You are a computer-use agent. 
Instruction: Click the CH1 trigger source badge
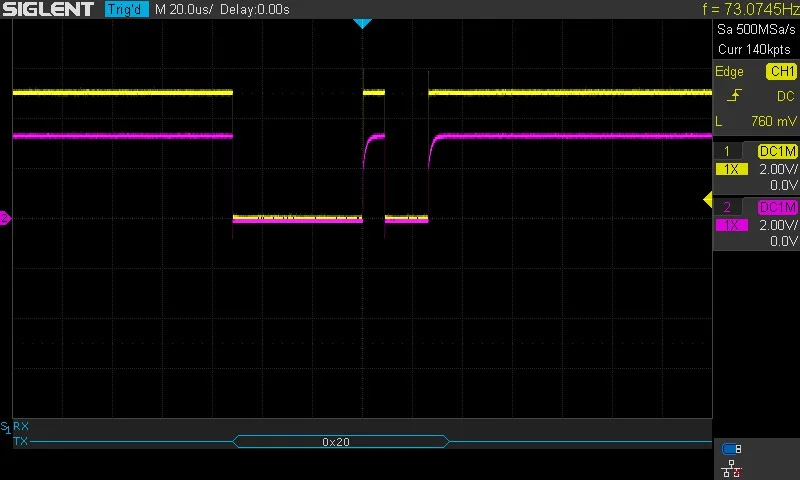782,71
